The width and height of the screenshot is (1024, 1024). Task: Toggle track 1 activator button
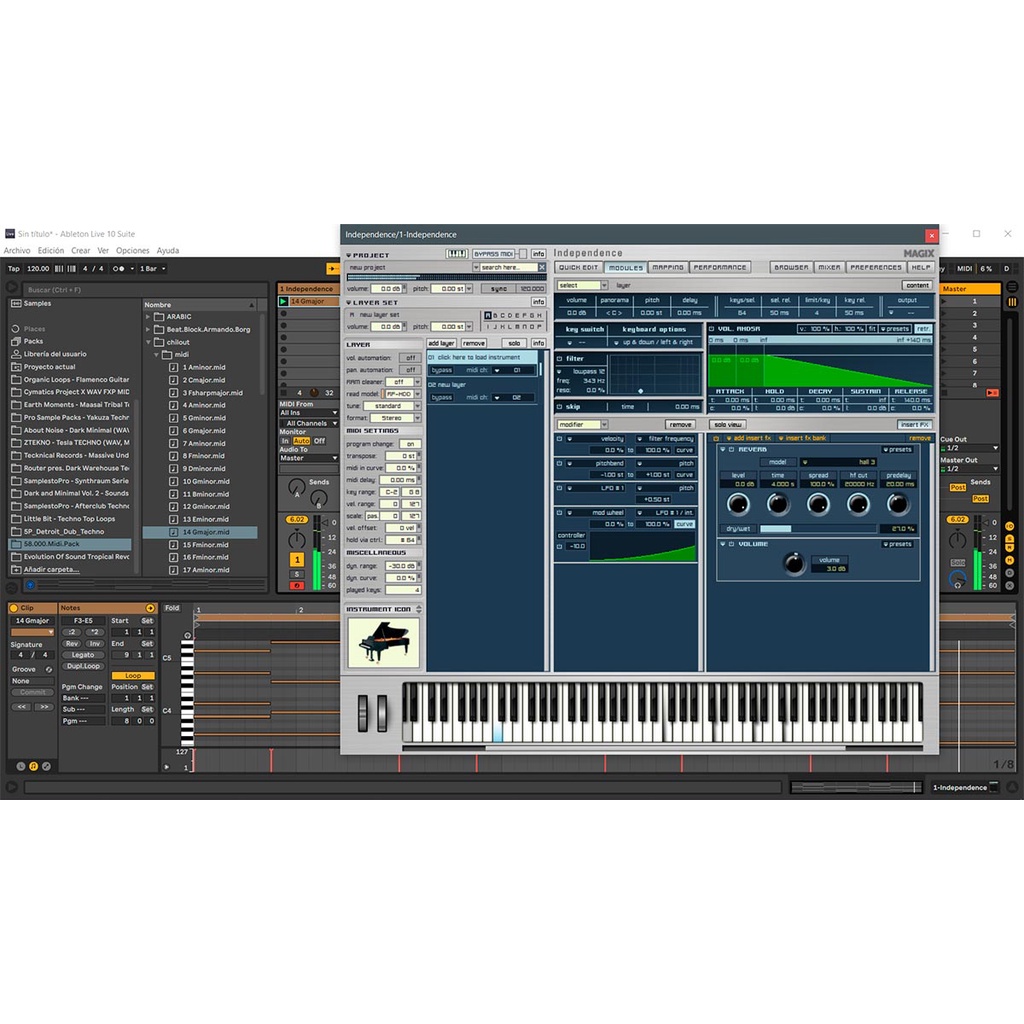point(297,560)
